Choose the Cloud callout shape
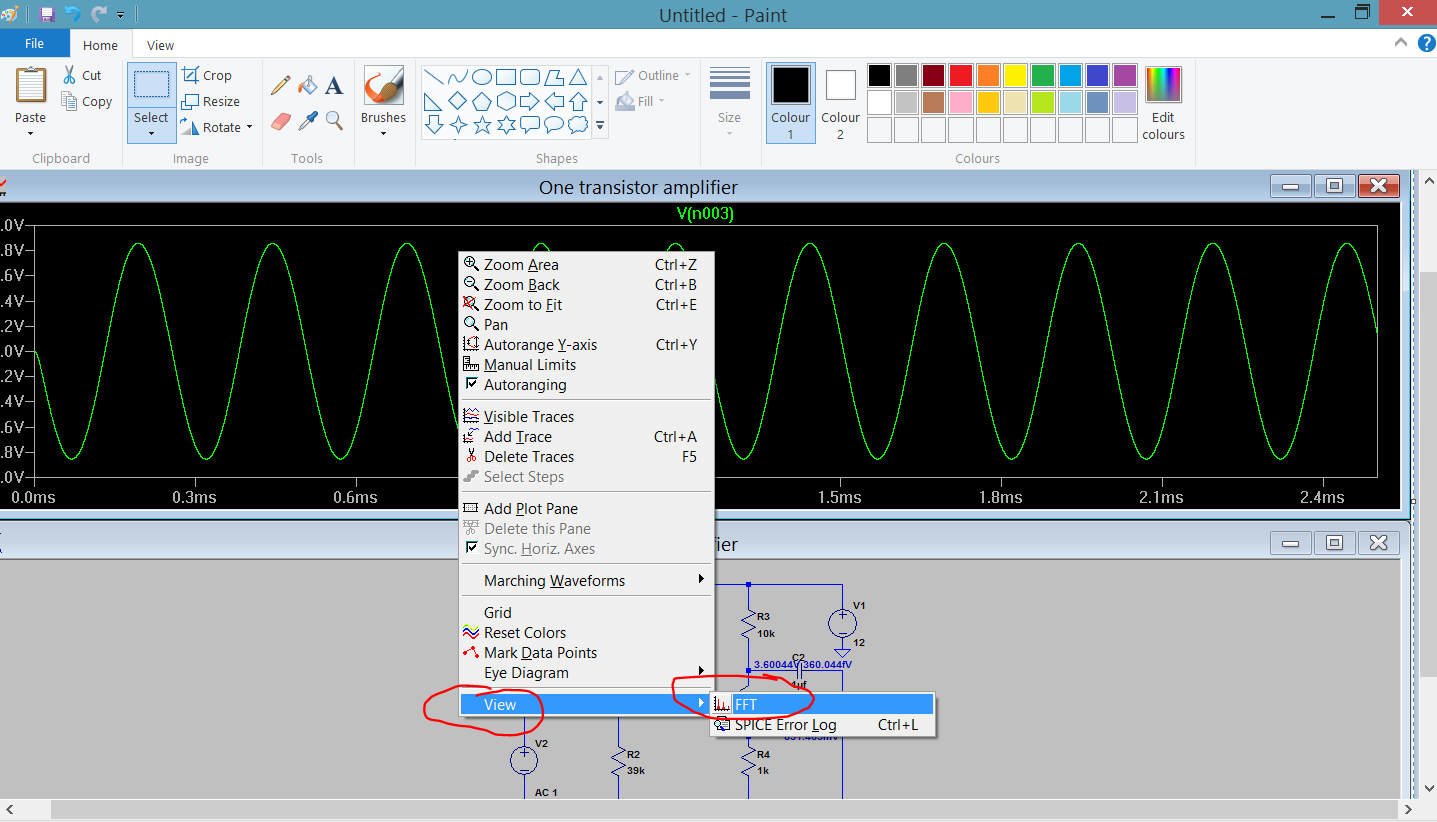This screenshot has height=822, width=1437. click(578, 125)
